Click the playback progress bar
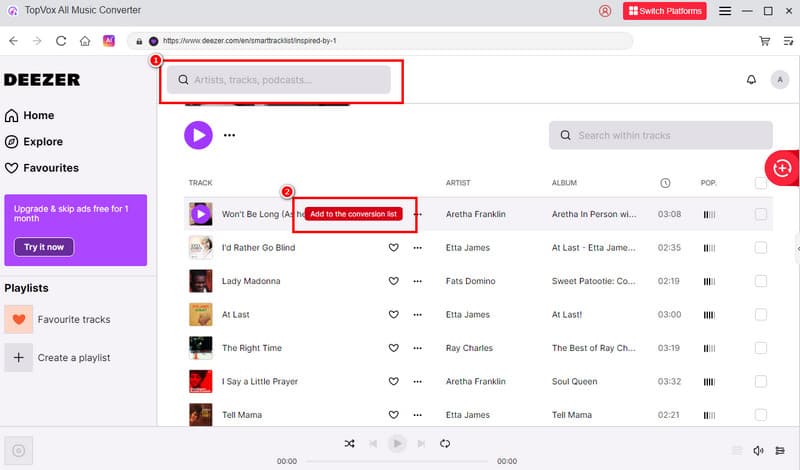Viewport: 800px width, 470px height. click(x=397, y=461)
